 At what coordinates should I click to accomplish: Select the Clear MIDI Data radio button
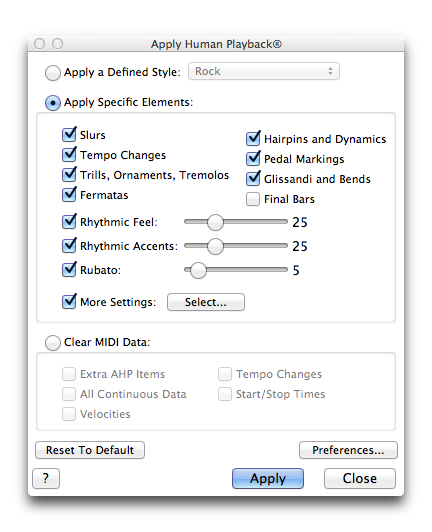click(53, 343)
